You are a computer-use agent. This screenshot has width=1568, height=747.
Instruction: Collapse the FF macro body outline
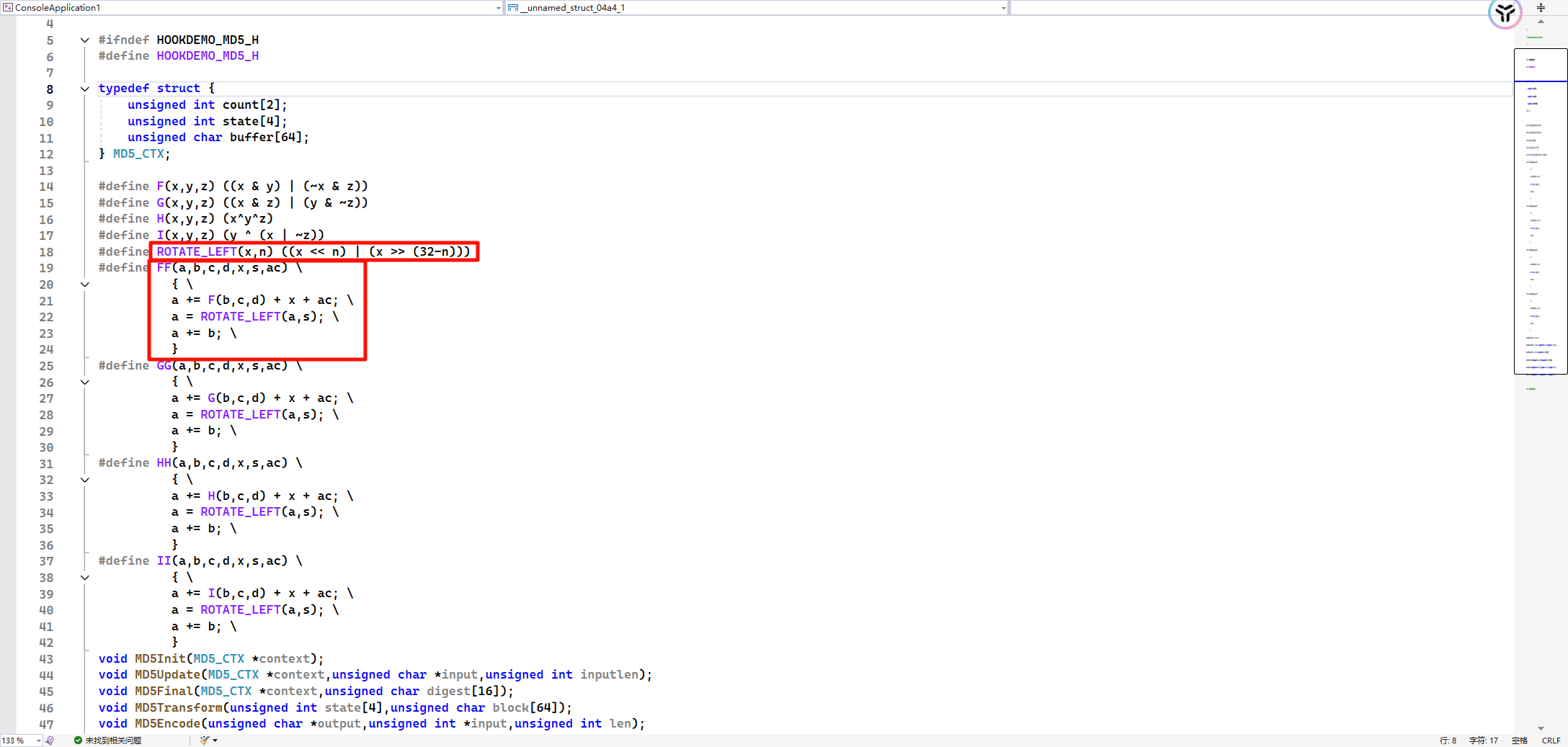coord(84,285)
